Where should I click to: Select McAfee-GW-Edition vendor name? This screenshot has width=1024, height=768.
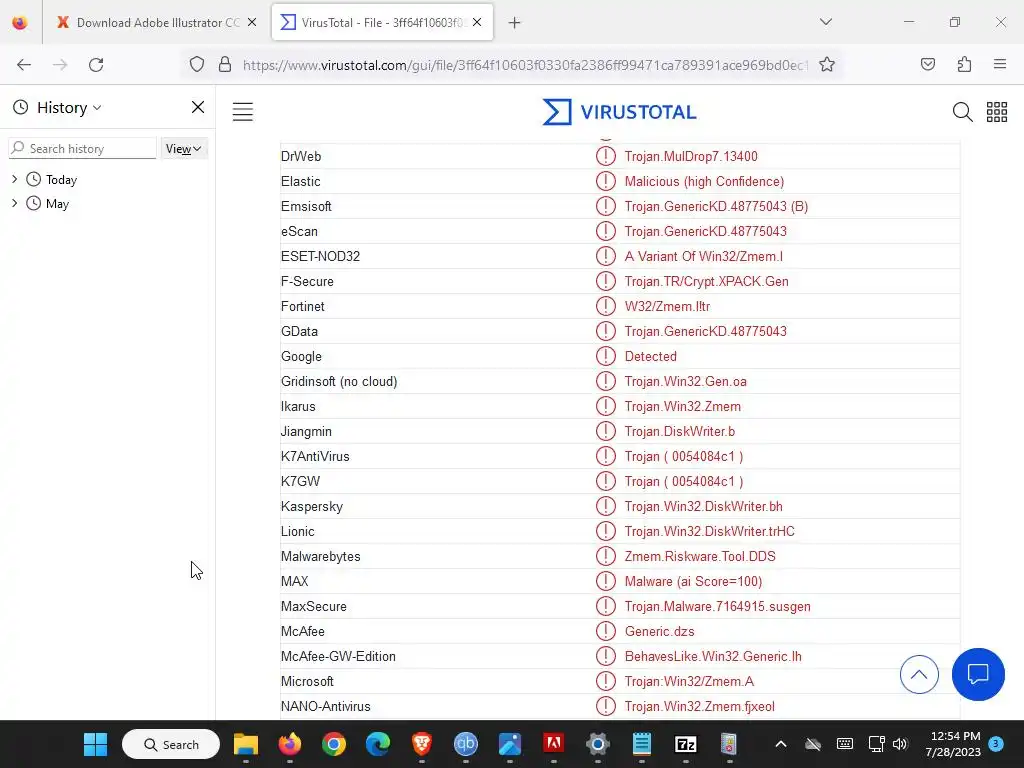[338, 656]
